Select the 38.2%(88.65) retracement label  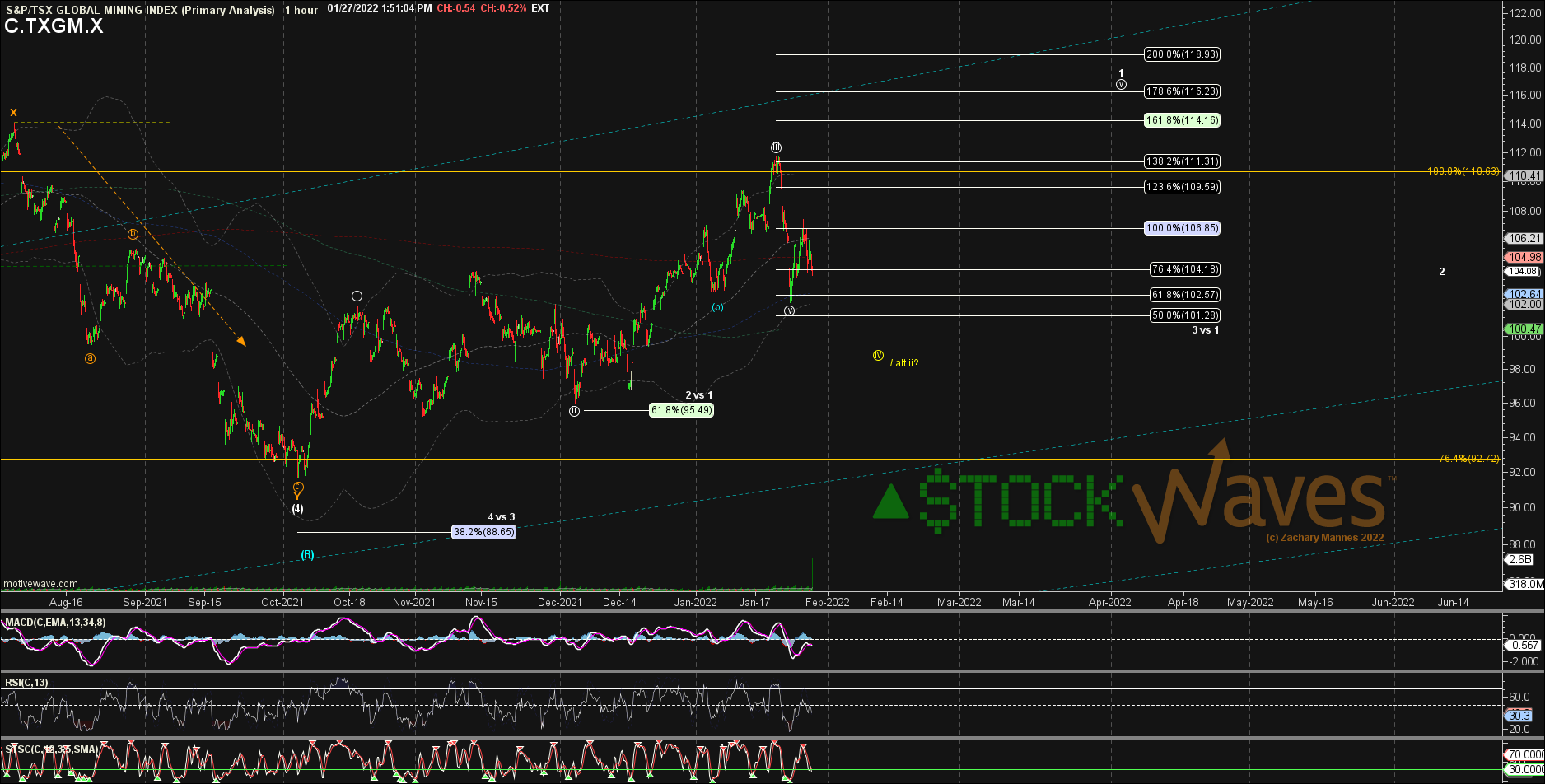coord(484,532)
